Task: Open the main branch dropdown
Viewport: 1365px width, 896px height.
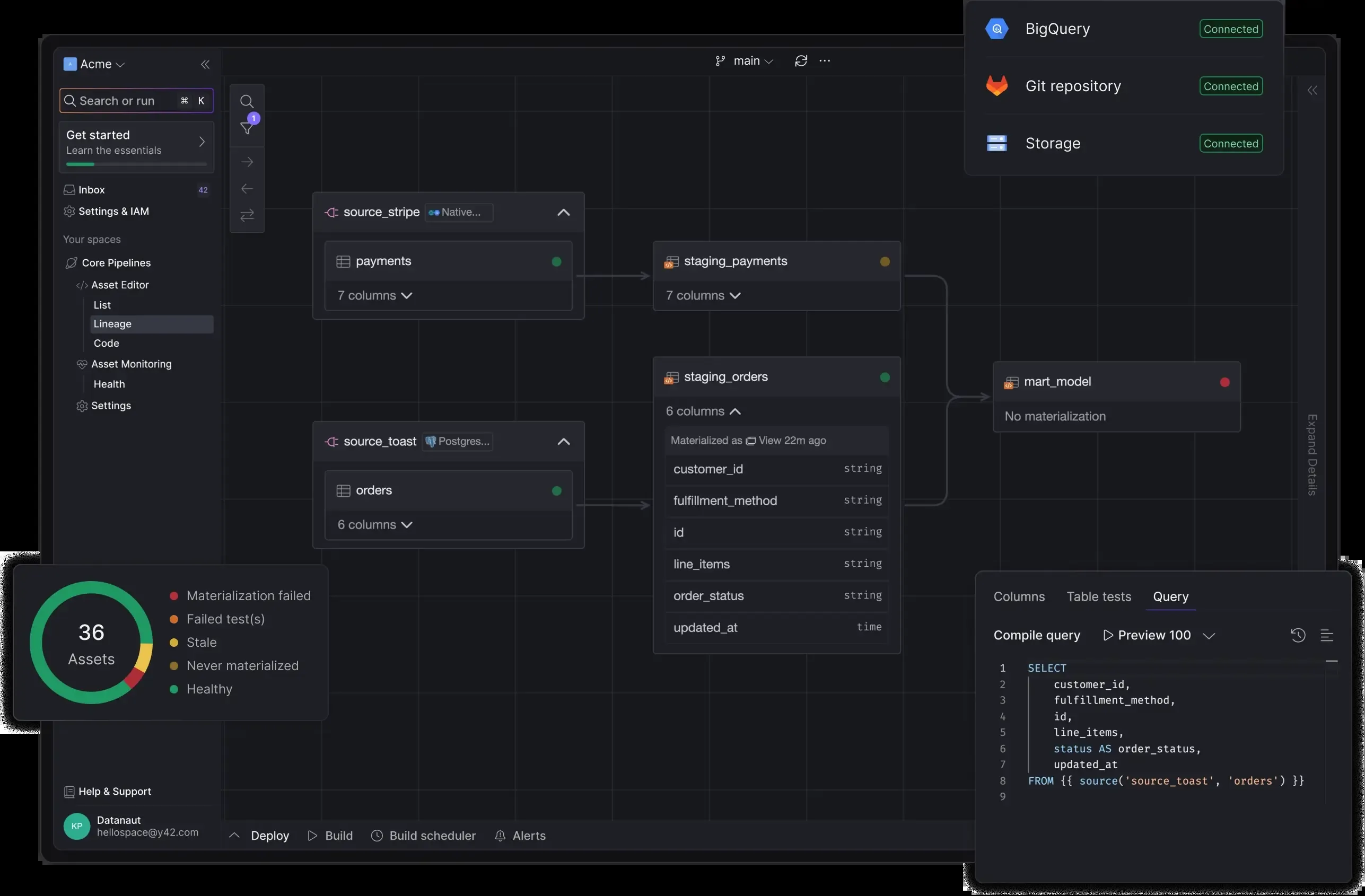Action: [753, 61]
